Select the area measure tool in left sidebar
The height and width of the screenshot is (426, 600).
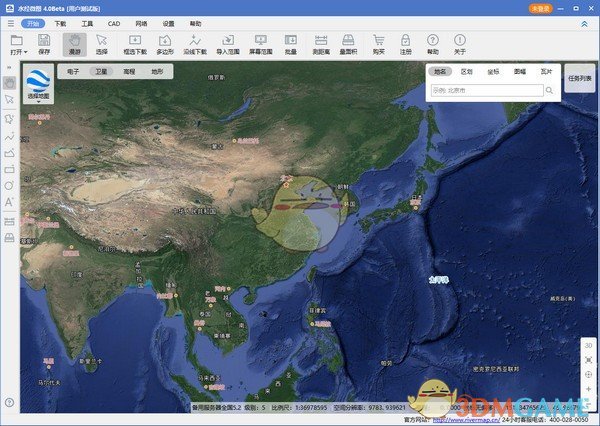point(9,238)
